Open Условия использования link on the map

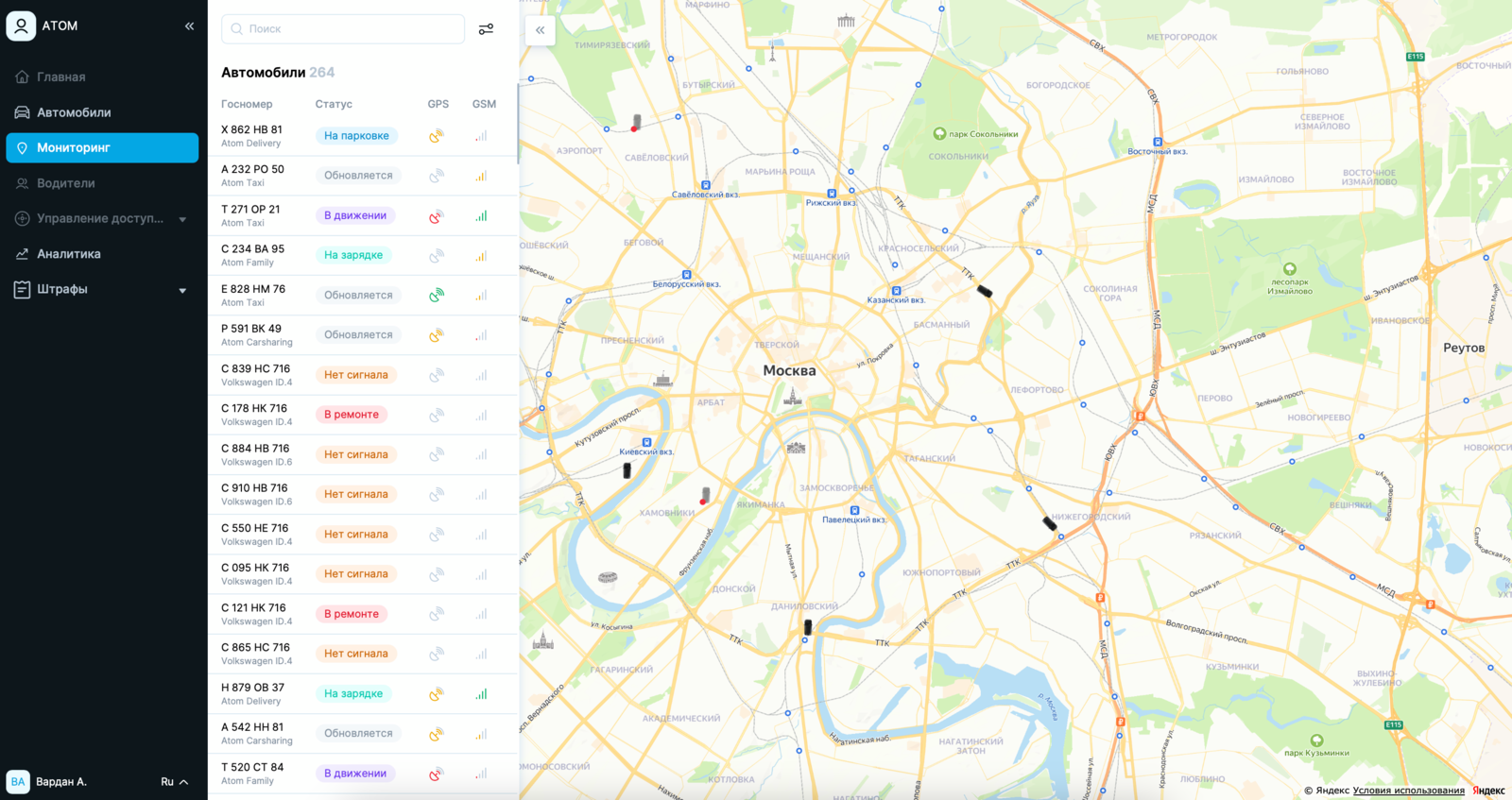pos(1408,791)
